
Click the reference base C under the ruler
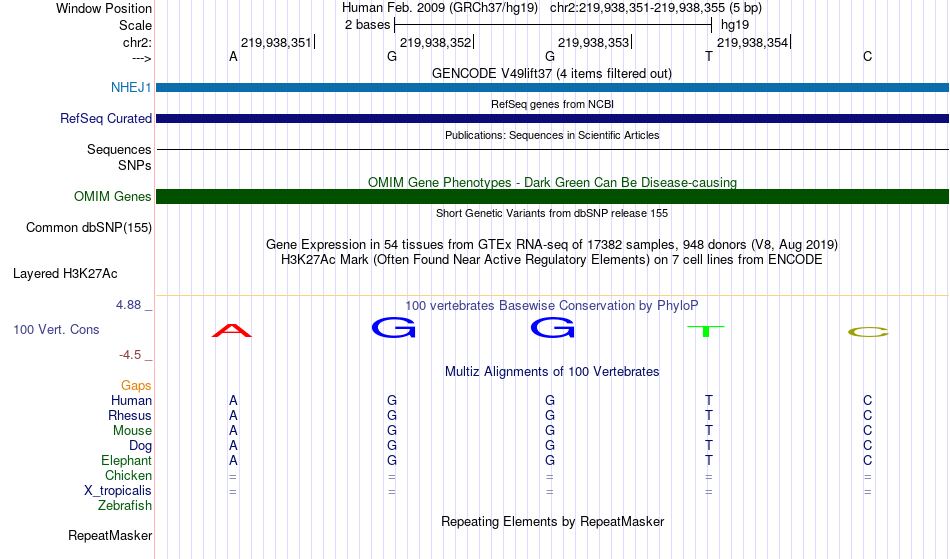point(868,56)
